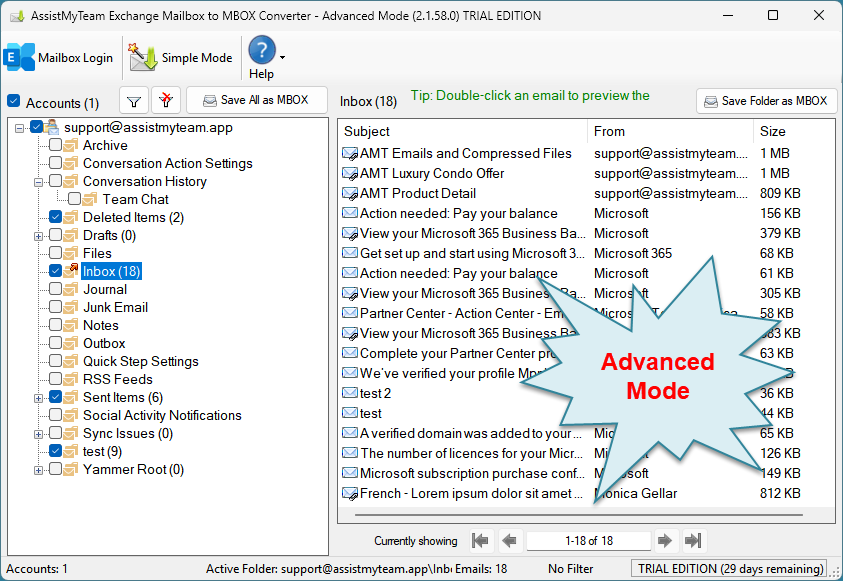The width and height of the screenshot is (843, 581).
Task: Go to the first page of emails
Action: (481, 541)
